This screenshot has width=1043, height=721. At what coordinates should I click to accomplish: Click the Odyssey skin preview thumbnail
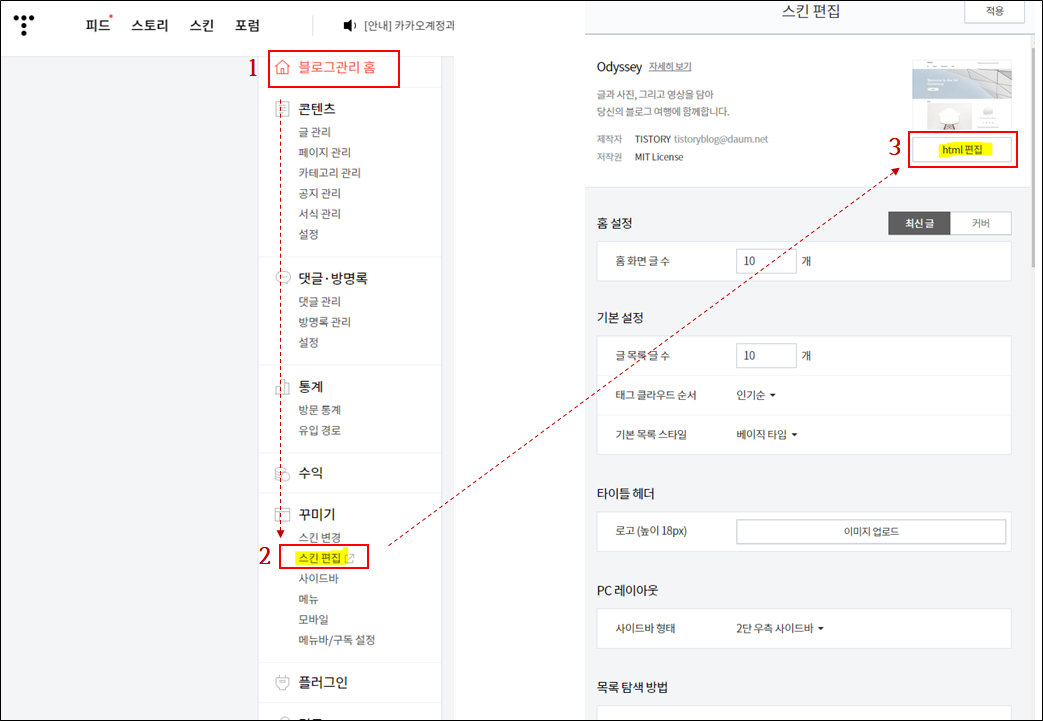pyautogui.click(x=962, y=95)
